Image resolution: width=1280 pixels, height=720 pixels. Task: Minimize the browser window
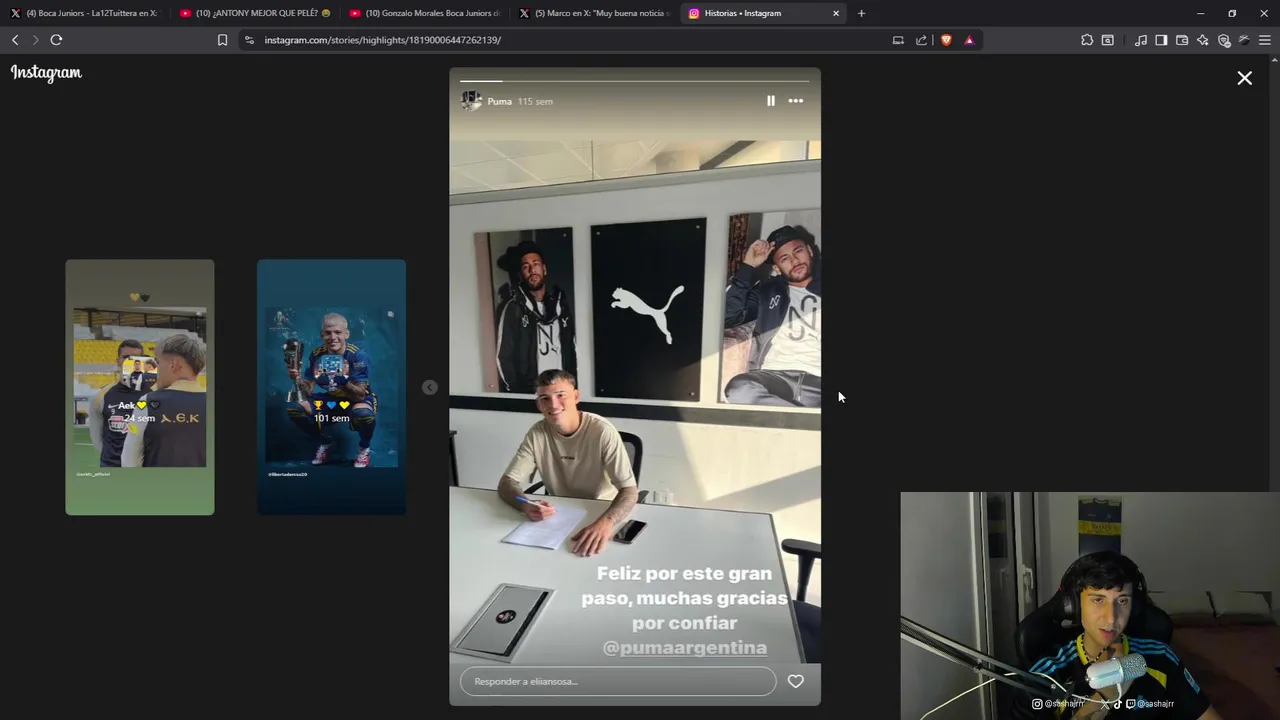tap(1200, 13)
